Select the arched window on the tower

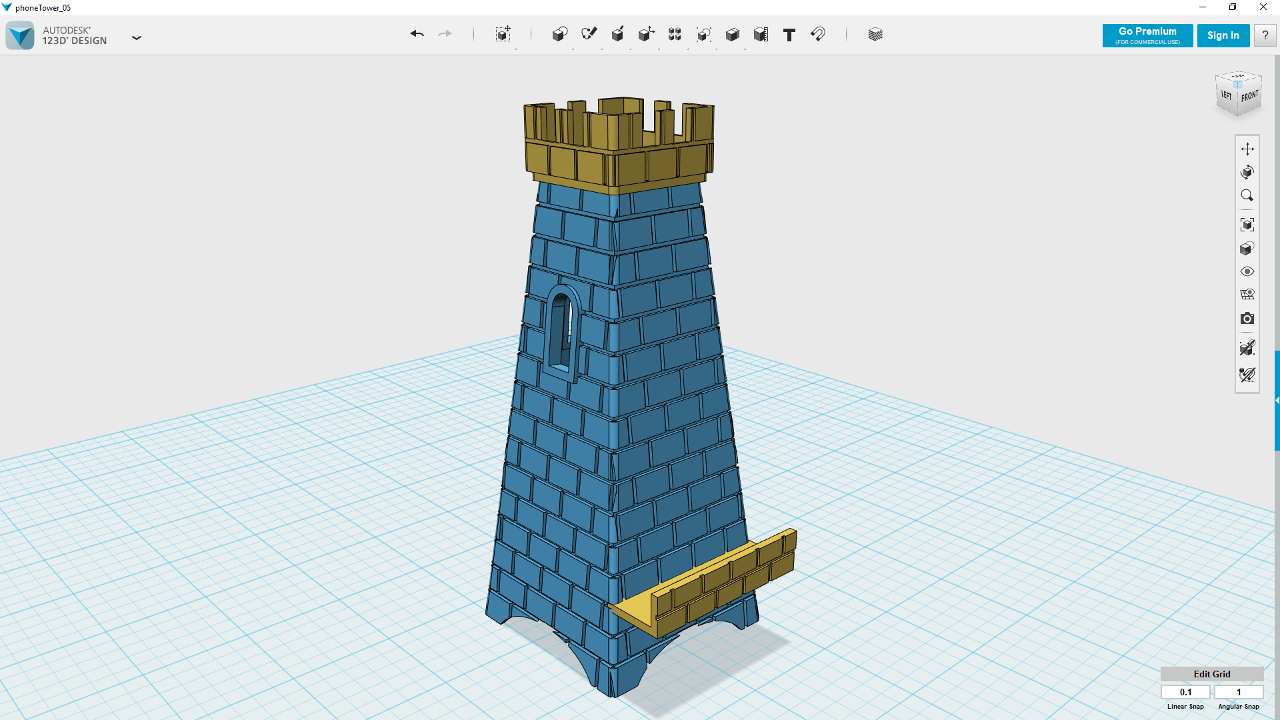pyautogui.click(x=562, y=332)
